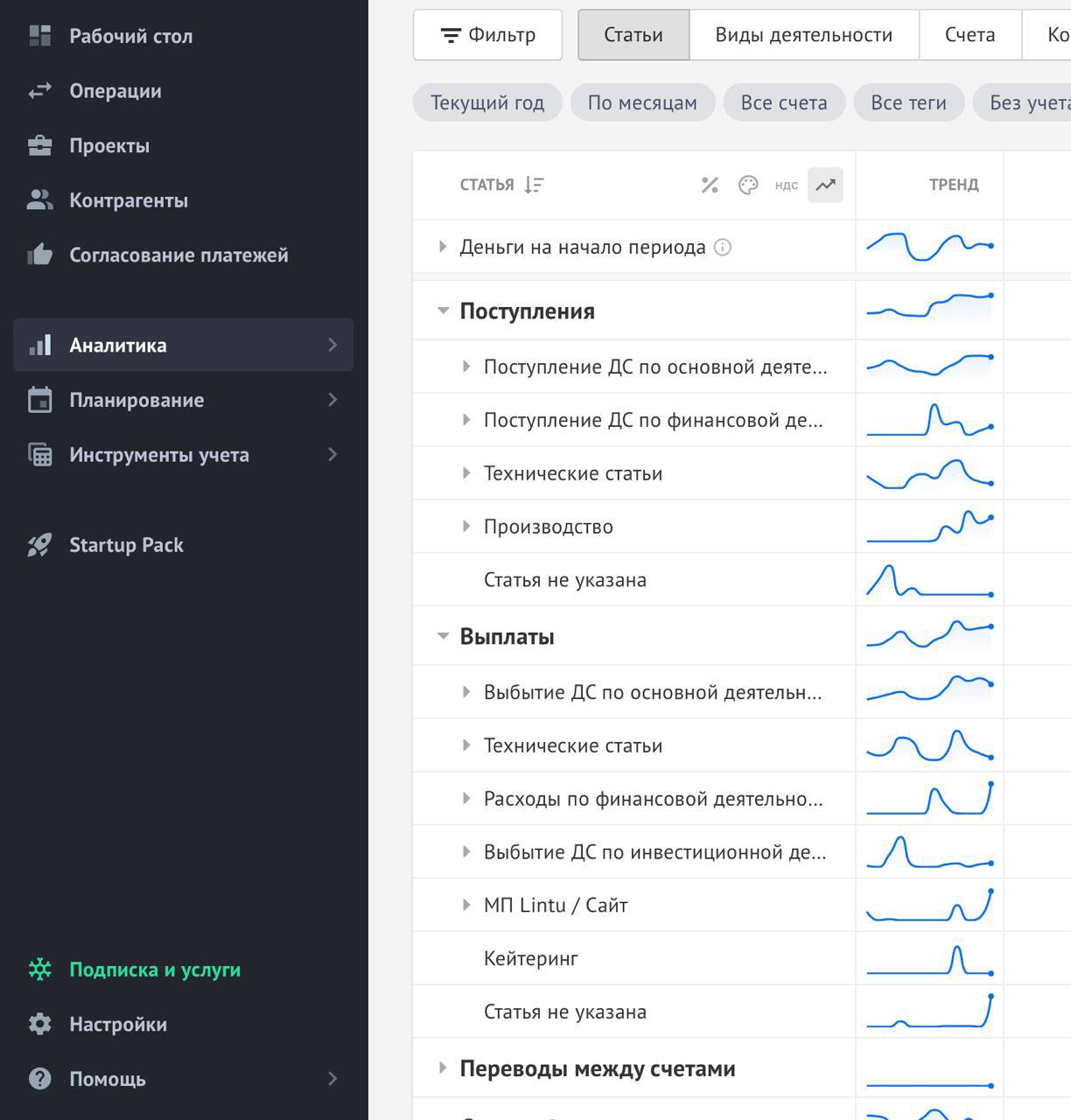Switch to the Счета tab

pos(969,35)
